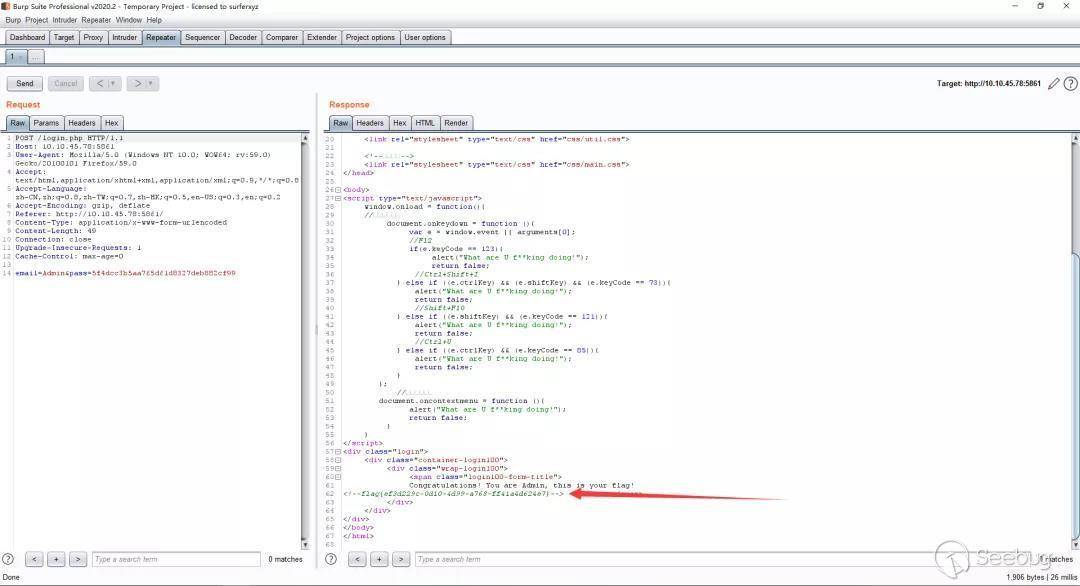Switch to the Extender tab
1080x586 pixels.
click(x=322, y=37)
